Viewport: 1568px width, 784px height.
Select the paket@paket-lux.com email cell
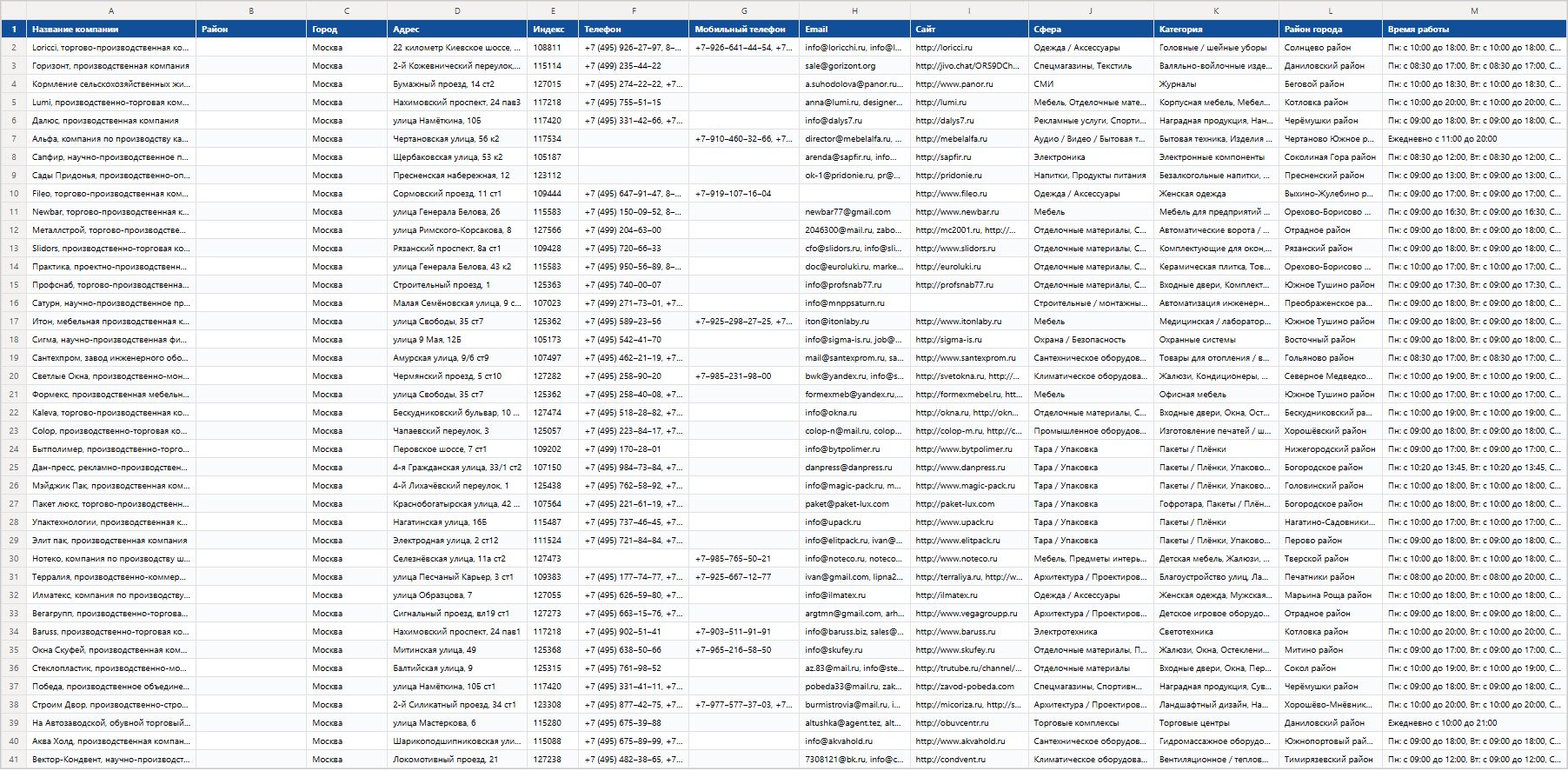(x=854, y=504)
